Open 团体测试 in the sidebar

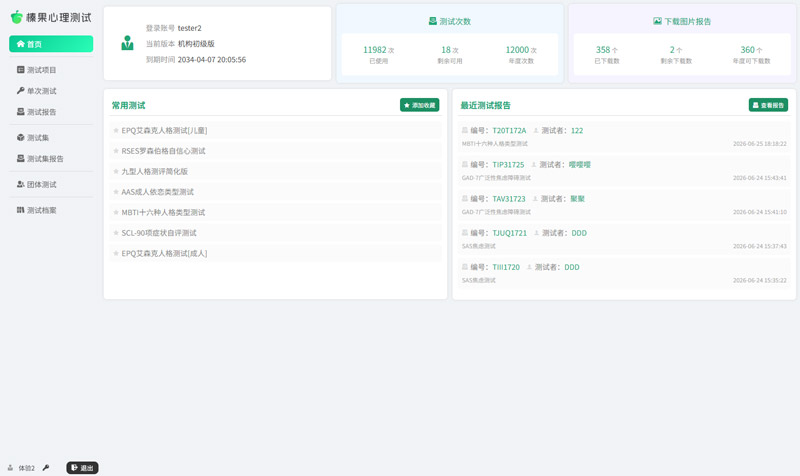click(51, 185)
